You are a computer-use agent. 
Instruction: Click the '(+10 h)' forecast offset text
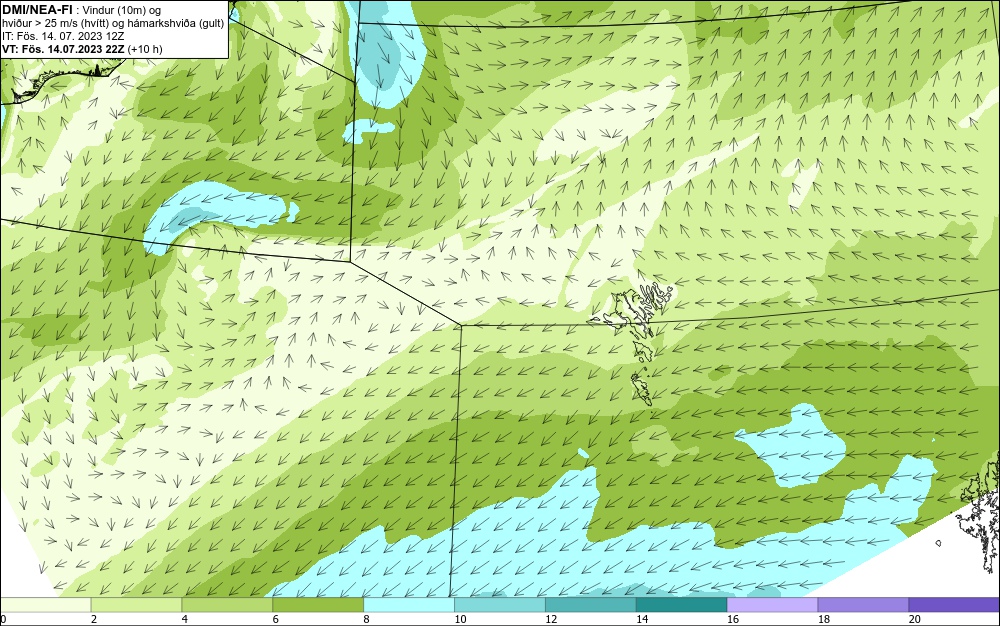[145, 48]
